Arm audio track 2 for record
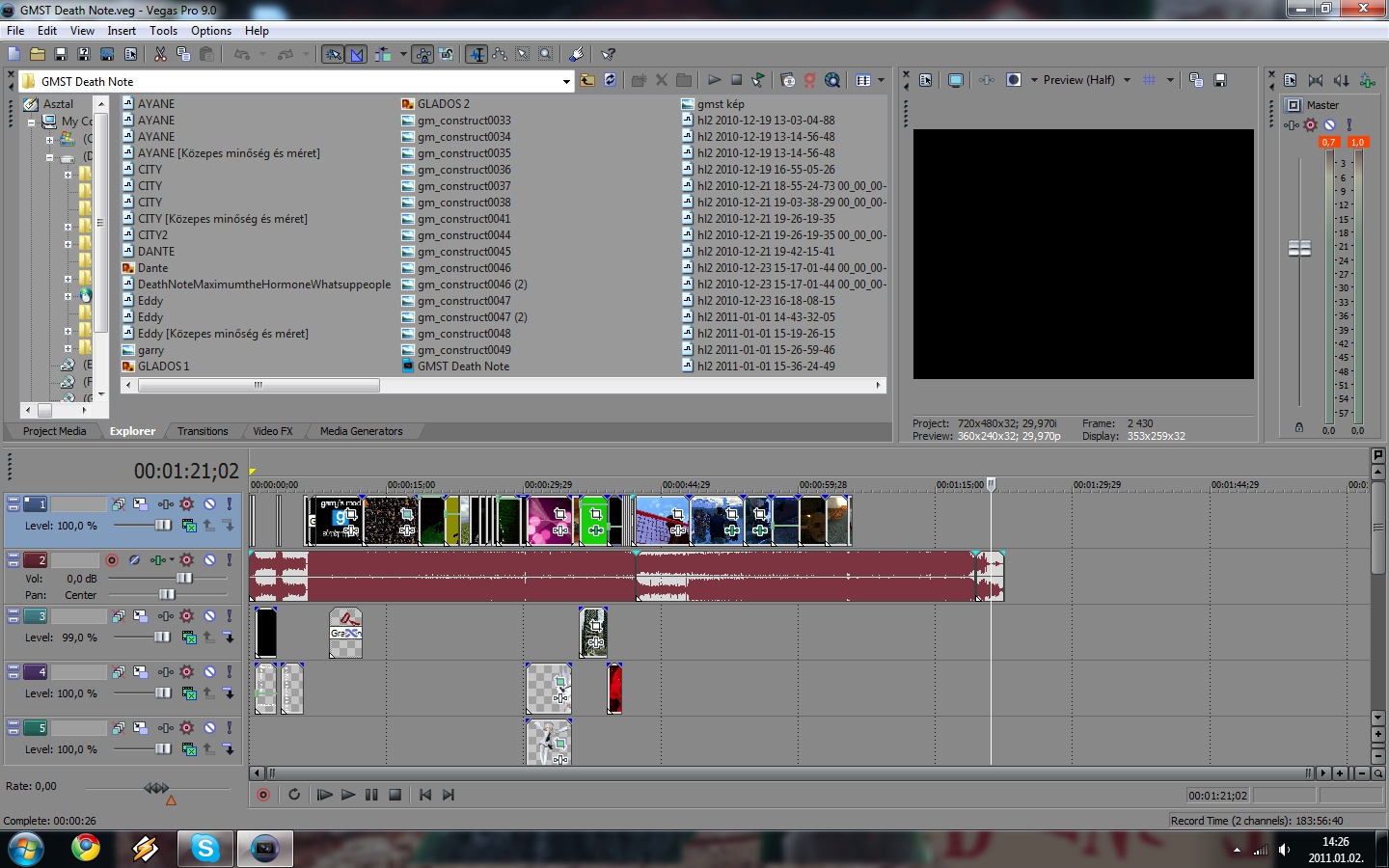The height and width of the screenshot is (868, 1389). coord(112,559)
